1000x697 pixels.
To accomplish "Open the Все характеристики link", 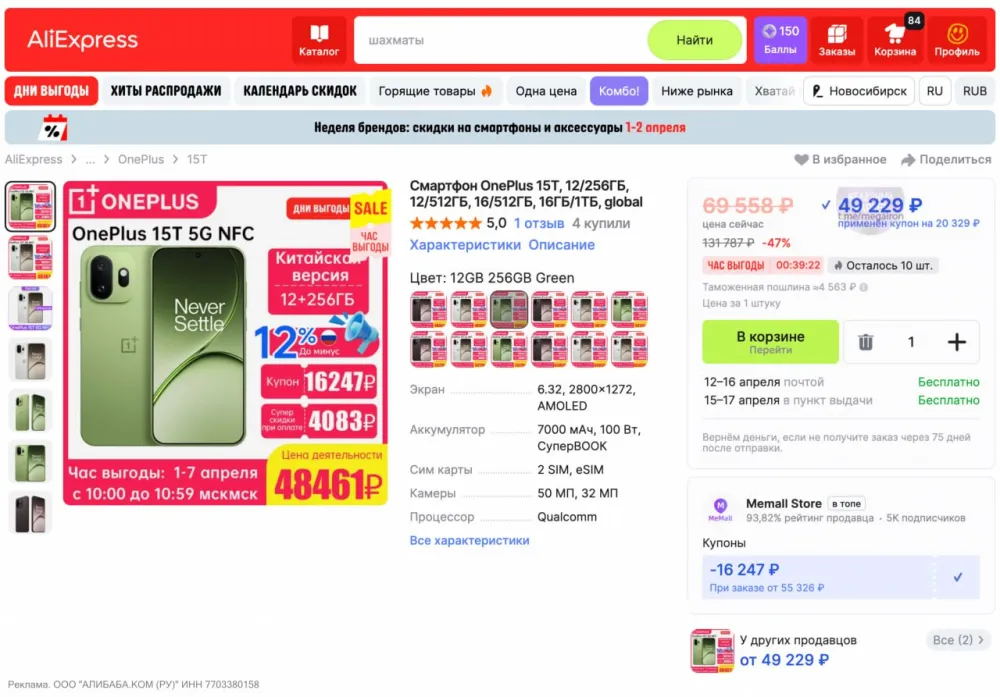I will pos(469,540).
